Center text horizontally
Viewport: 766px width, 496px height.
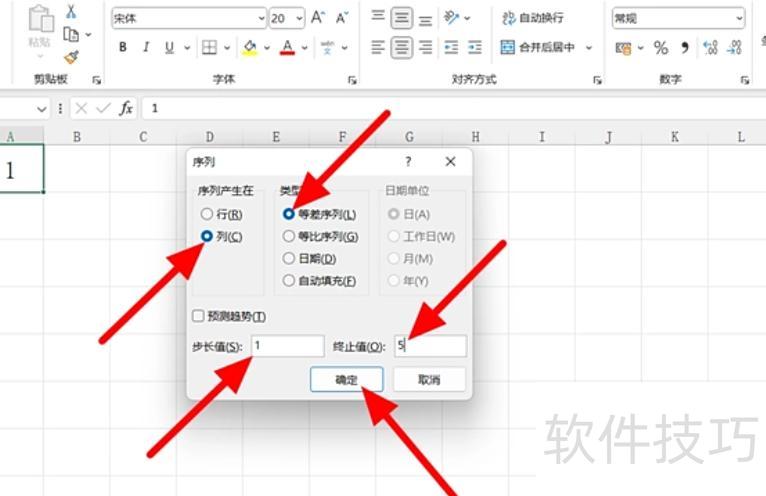402,47
